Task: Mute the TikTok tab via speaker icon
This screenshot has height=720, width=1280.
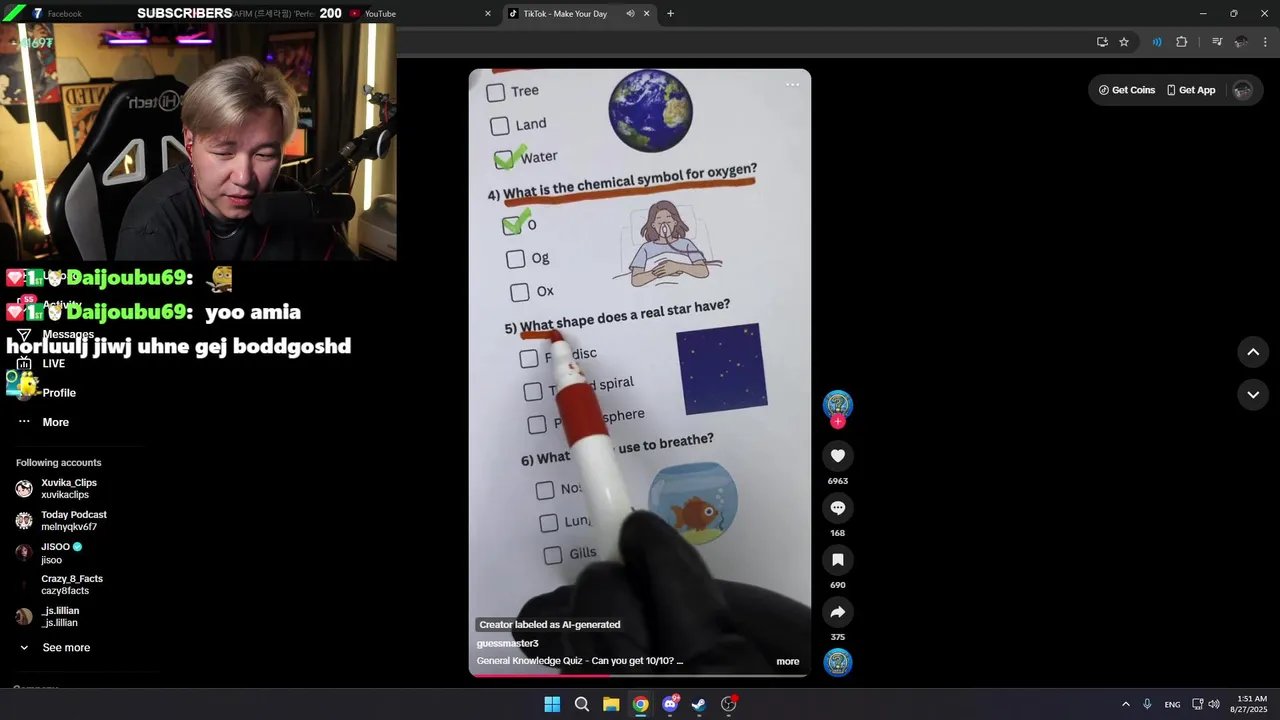Action: [x=630, y=14]
